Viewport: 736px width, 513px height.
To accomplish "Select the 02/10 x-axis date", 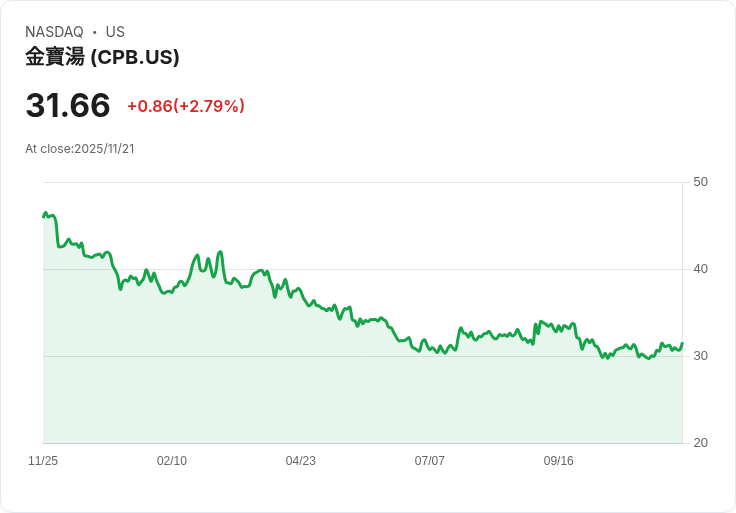I will [x=172, y=461].
